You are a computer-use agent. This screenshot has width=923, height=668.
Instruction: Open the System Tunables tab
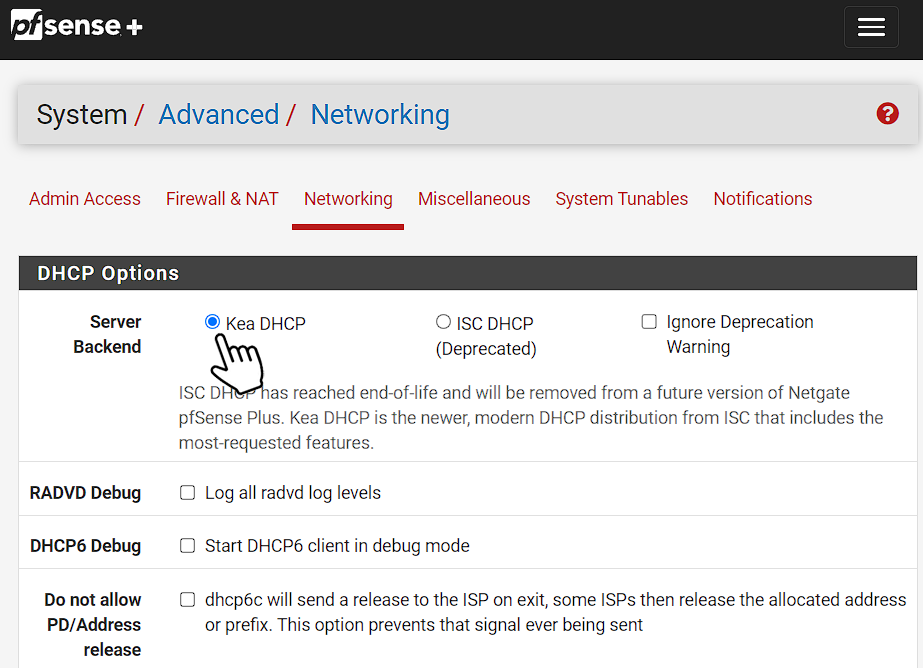621,198
